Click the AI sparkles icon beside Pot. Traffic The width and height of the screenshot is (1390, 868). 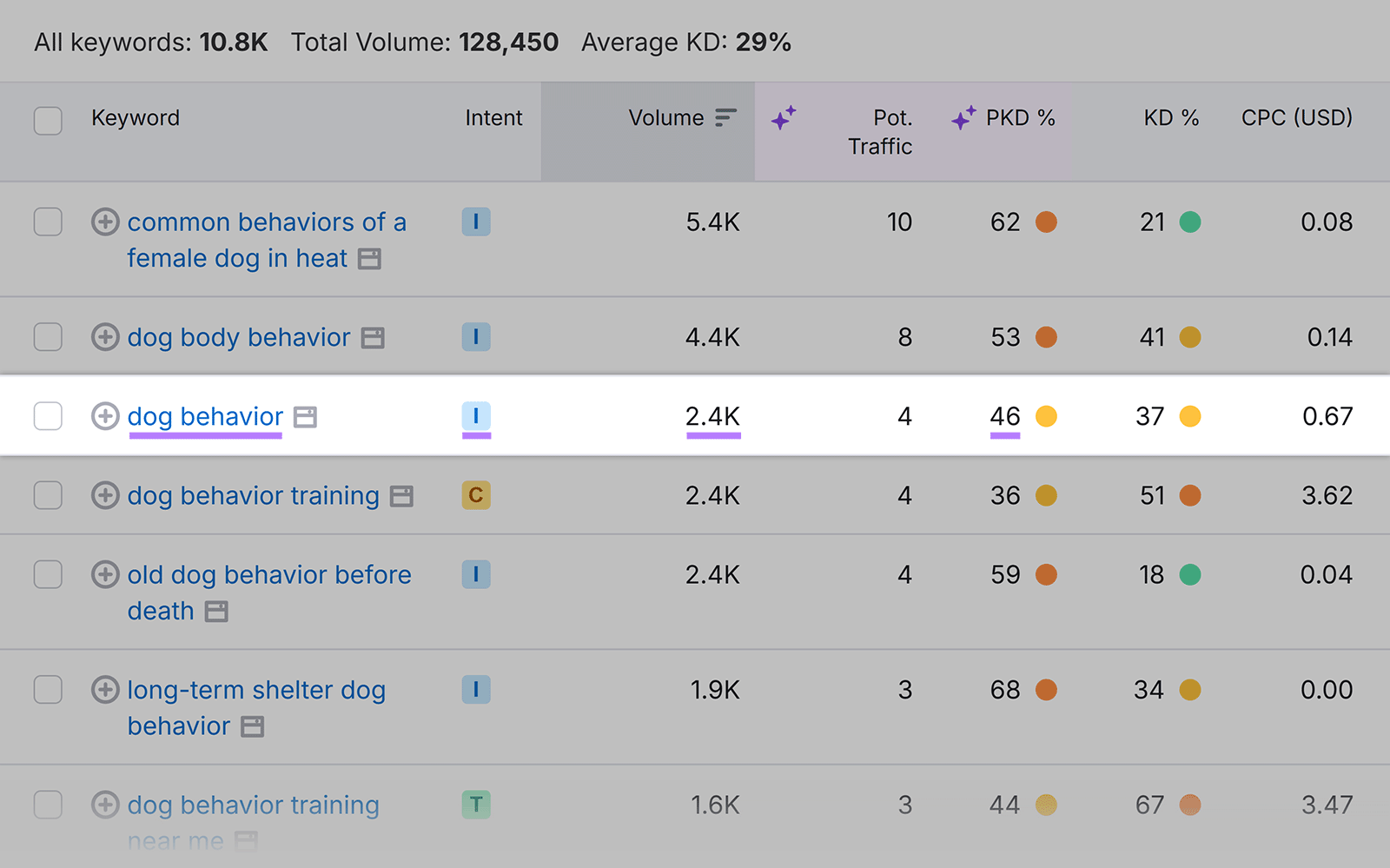pos(783,119)
